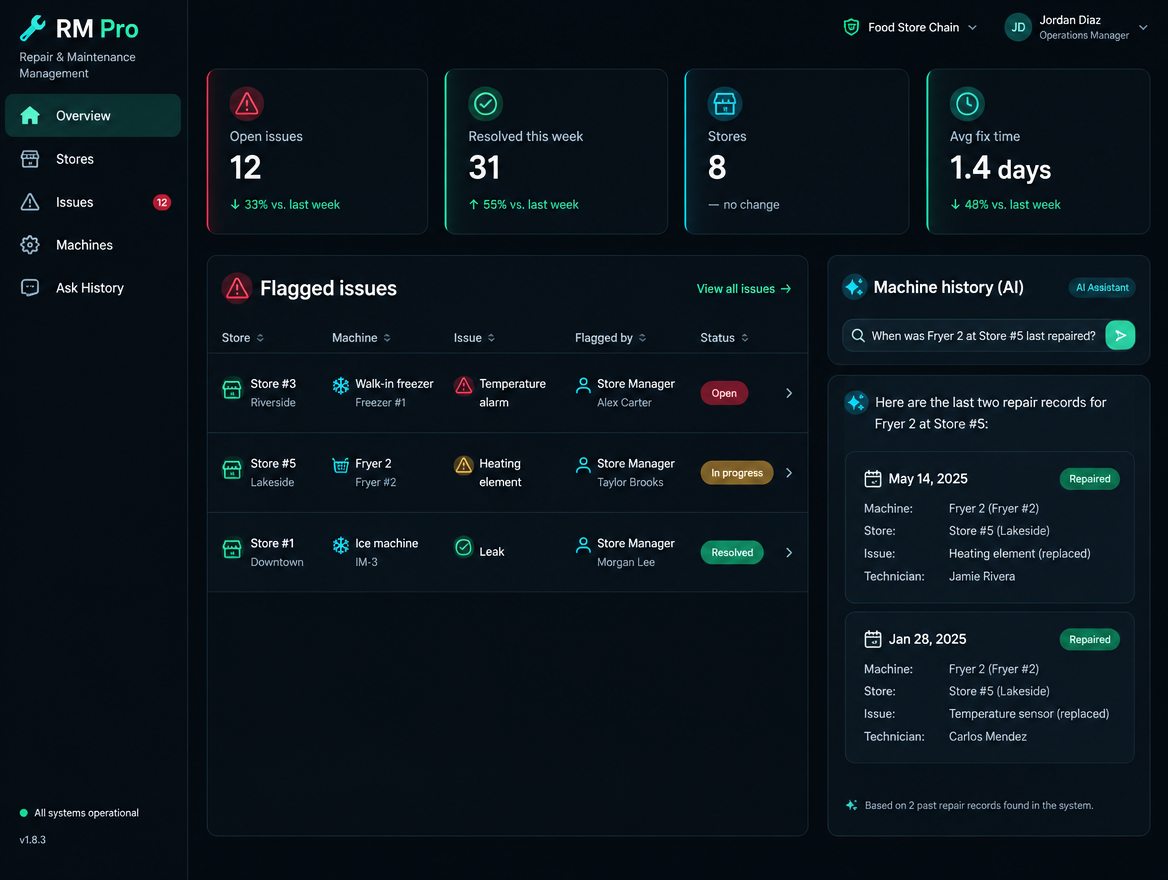Click 'Temperature sensor (replaced)' issue text

pyautogui.click(x=1029, y=713)
